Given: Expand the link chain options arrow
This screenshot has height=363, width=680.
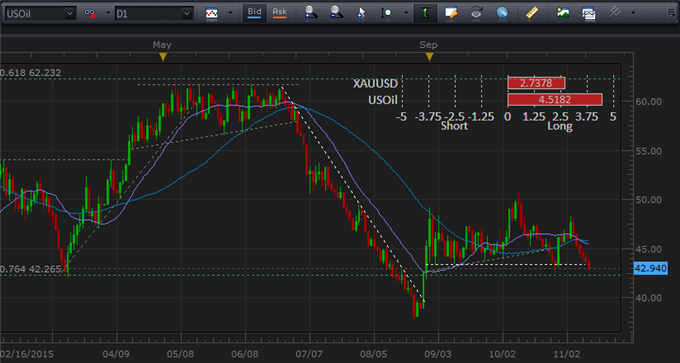Looking at the screenshot, I should 108,13.
